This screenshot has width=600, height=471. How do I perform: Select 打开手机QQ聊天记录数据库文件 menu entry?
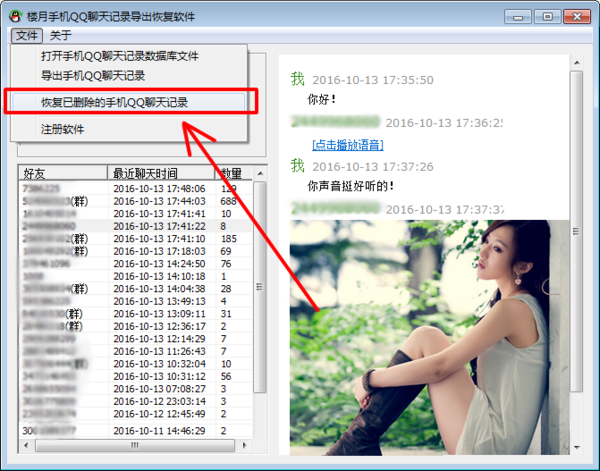point(119,57)
